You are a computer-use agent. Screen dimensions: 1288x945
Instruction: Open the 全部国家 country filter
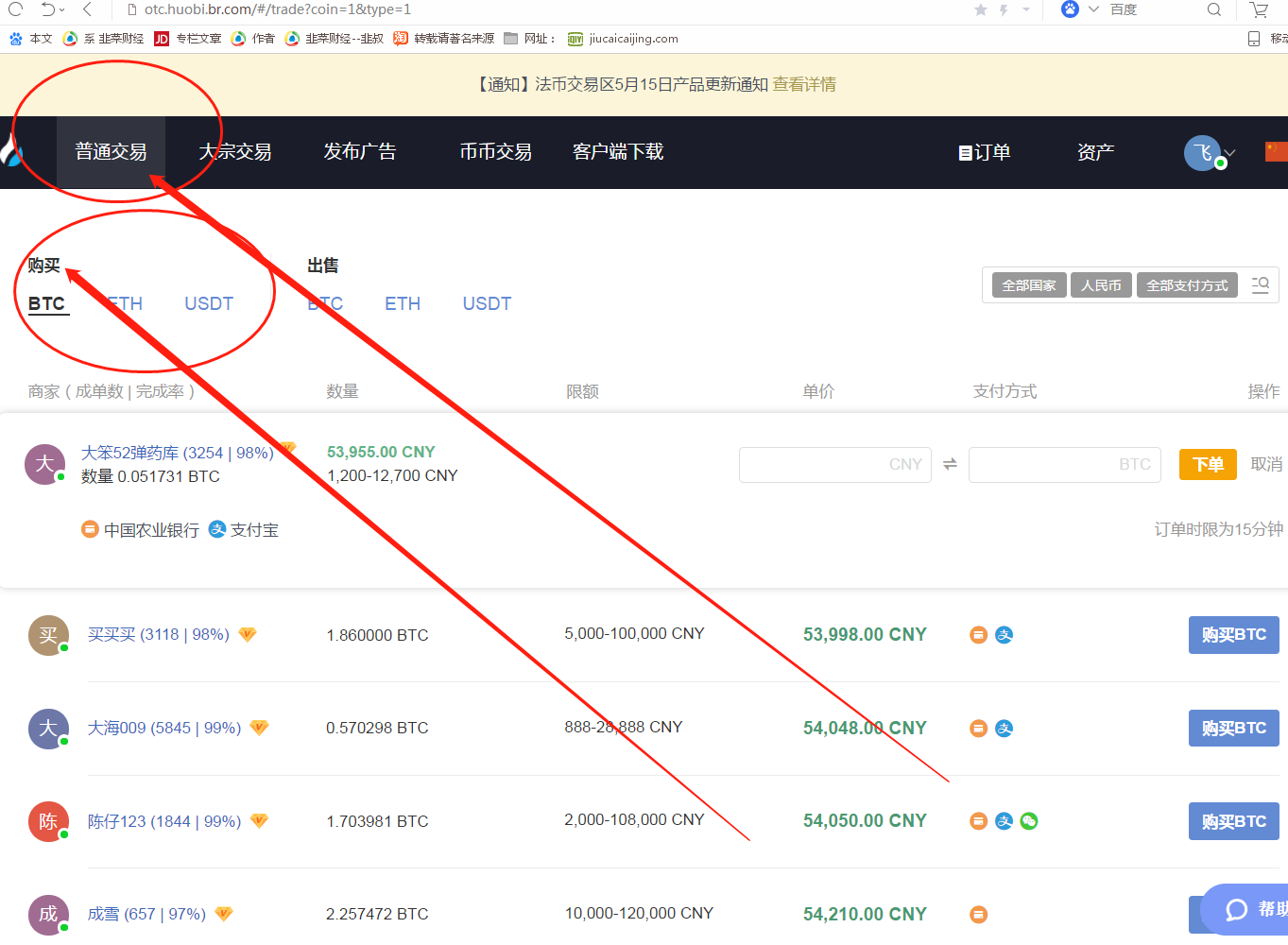[x=1029, y=284]
